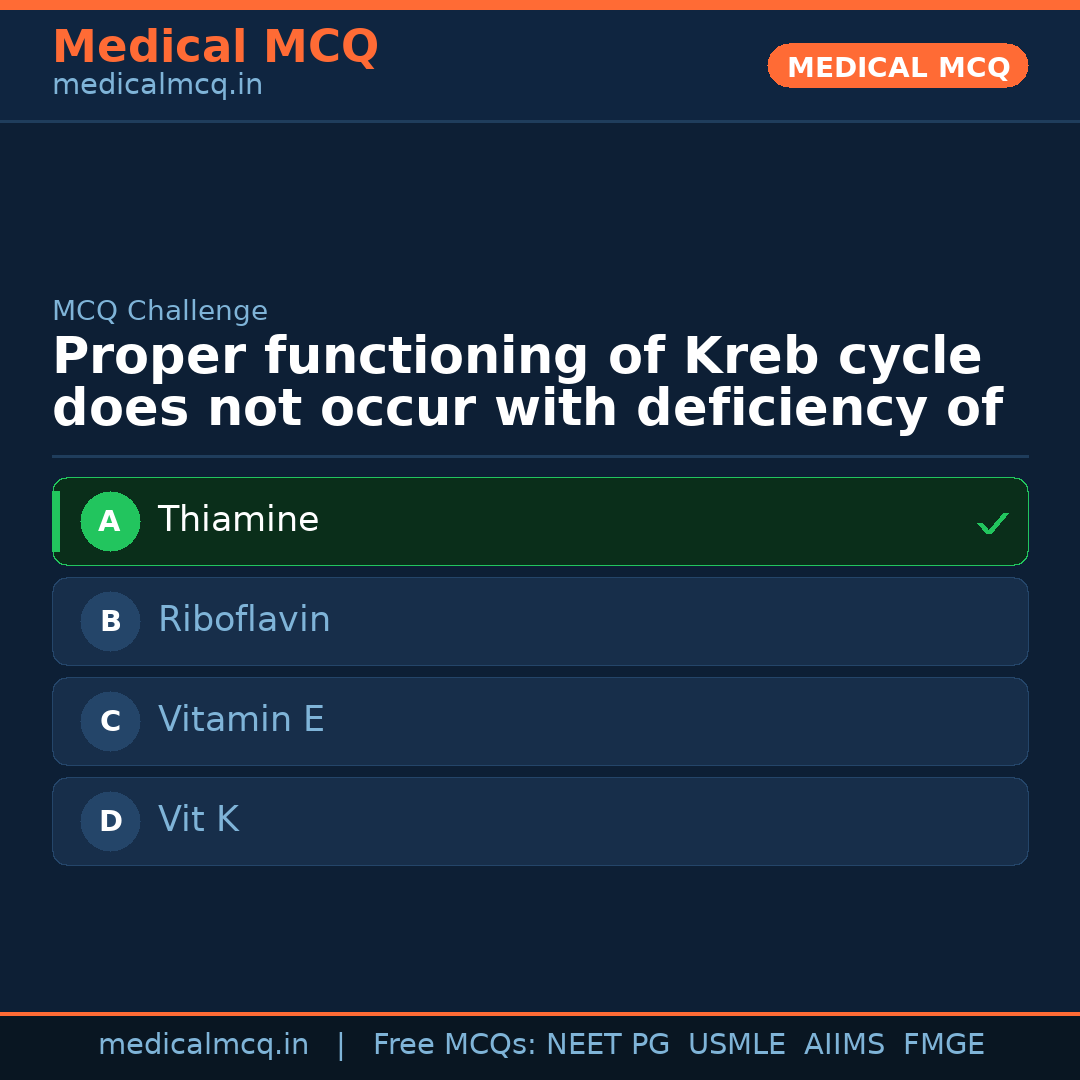Viewport: 1080px width, 1080px height.
Task: Click the orange Medical MCQ header title
Action: (215, 47)
